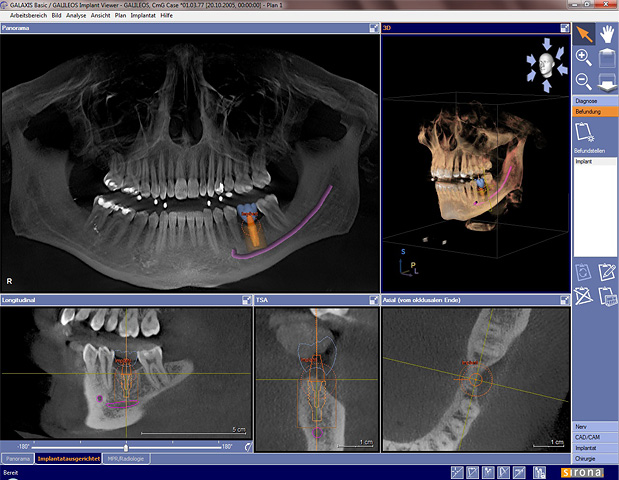
Task: Click the 180° end of rotation slider
Action: click(x=227, y=447)
